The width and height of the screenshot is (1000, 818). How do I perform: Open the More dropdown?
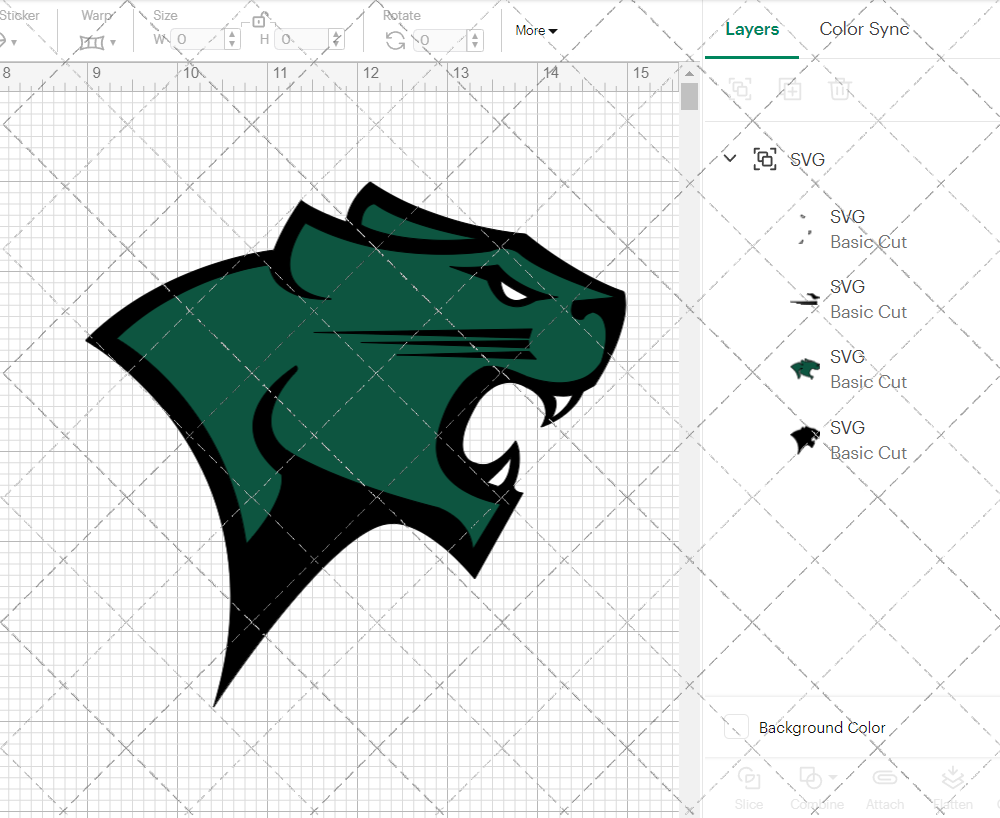pyautogui.click(x=536, y=31)
